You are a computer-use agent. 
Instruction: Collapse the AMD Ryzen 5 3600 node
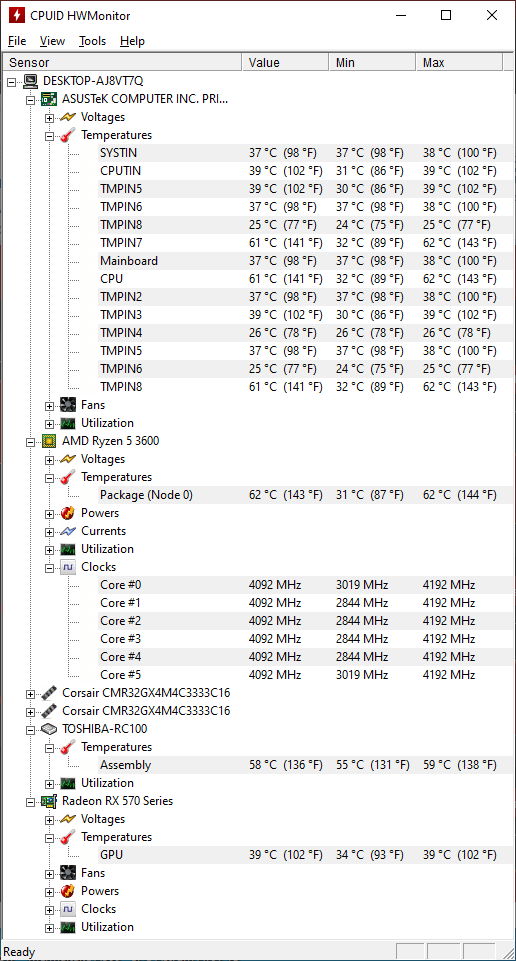(31, 441)
